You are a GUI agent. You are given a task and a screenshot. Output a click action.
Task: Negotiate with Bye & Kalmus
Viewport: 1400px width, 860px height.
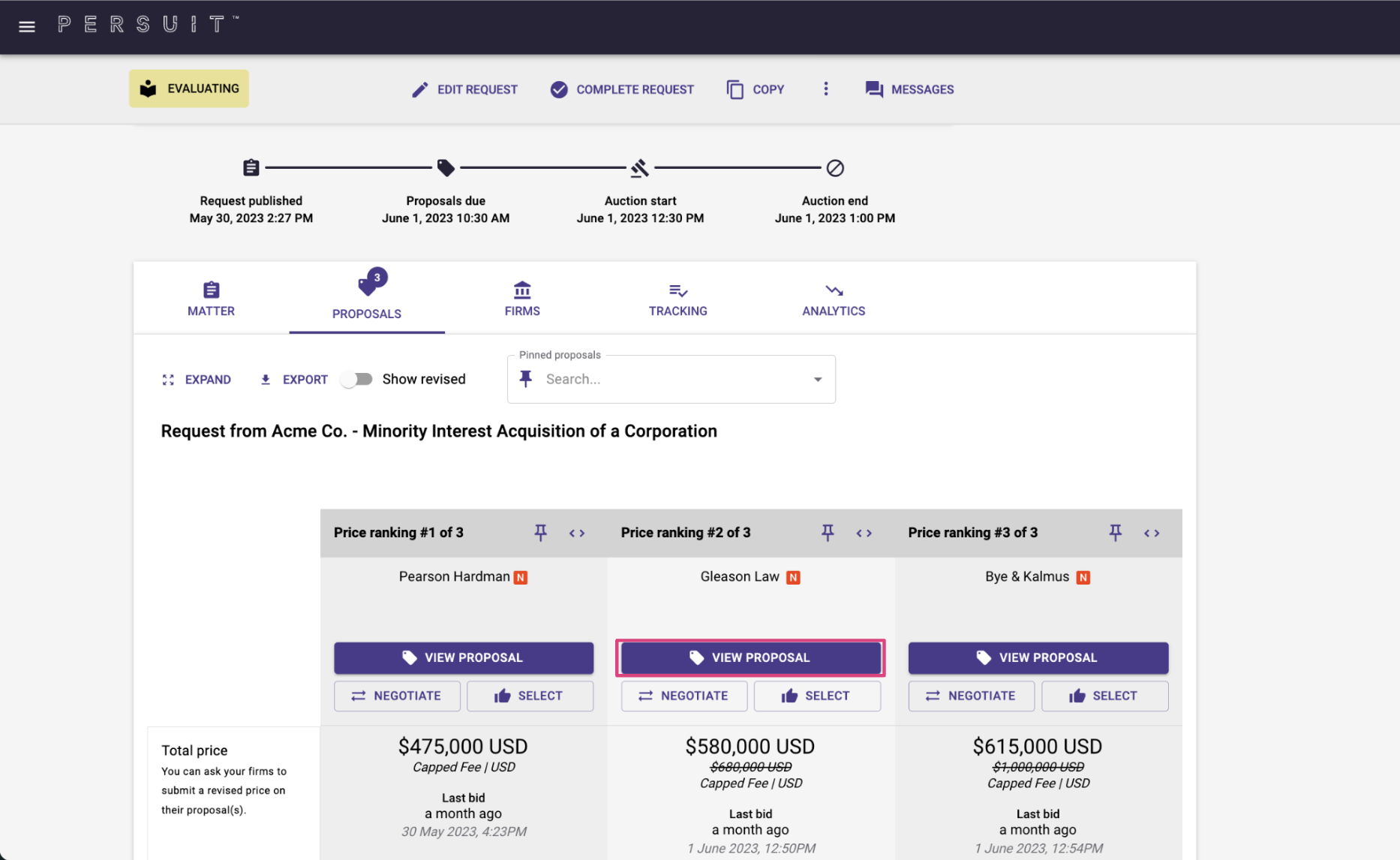972,696
